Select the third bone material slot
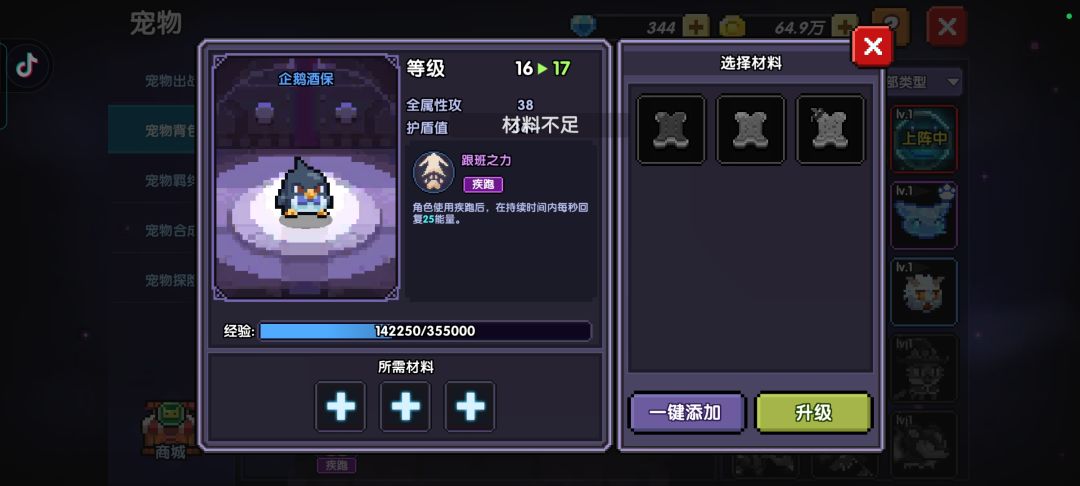1080x486 pixels. [x=831, y=129]
